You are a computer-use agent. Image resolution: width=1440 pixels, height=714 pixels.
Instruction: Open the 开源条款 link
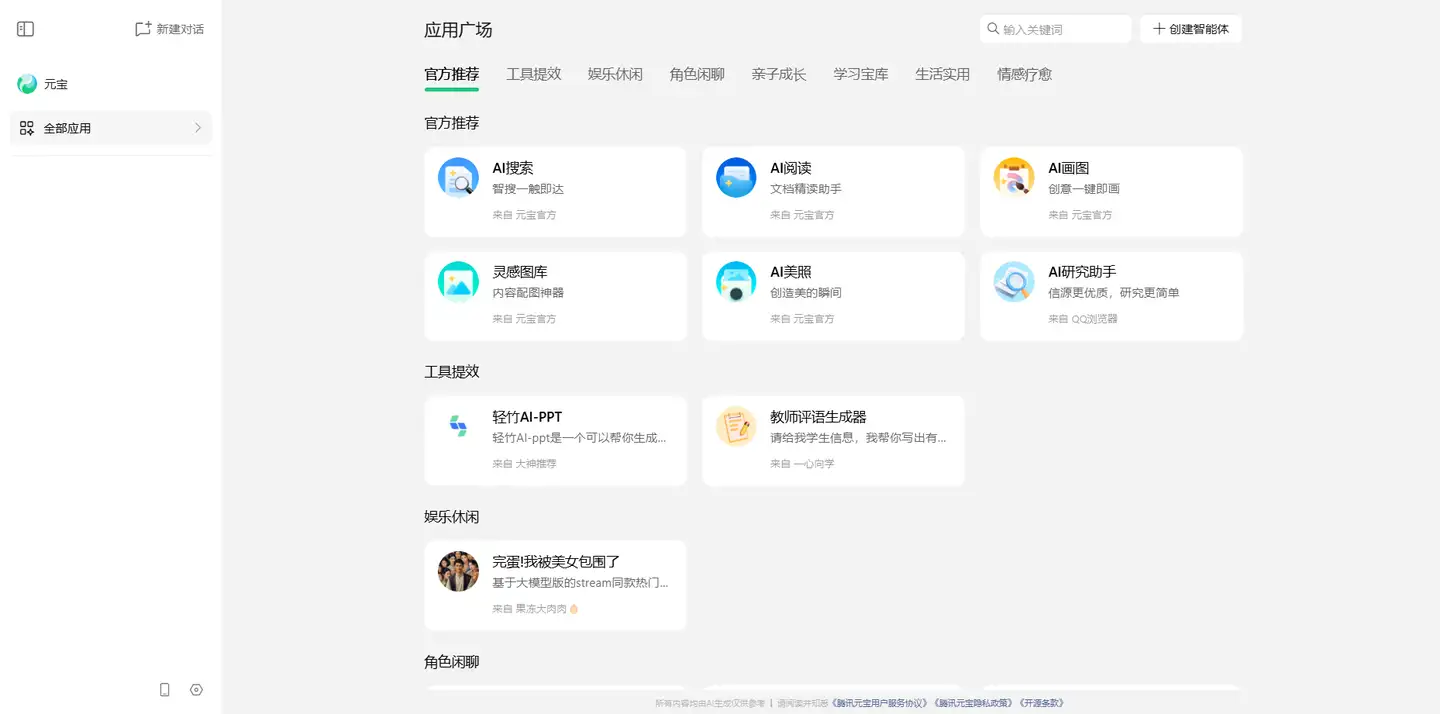coord(1041,703)
